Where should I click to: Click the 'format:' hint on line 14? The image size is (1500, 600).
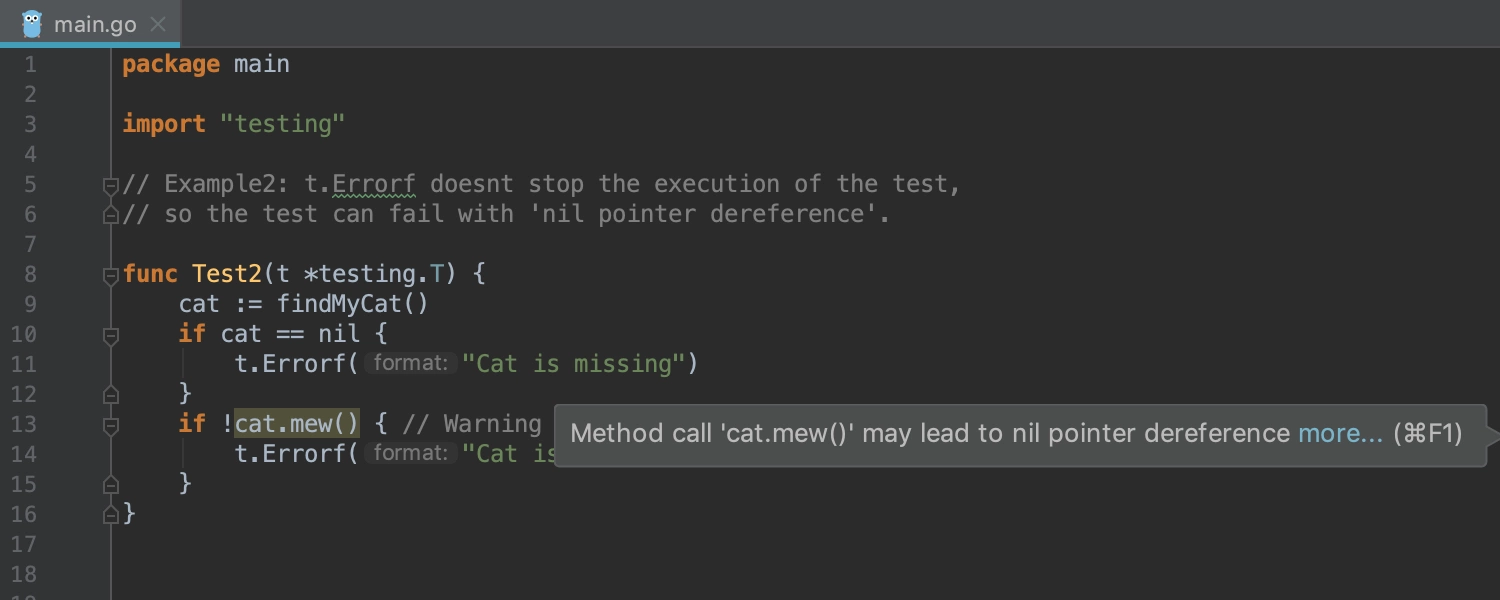[410, 454]
